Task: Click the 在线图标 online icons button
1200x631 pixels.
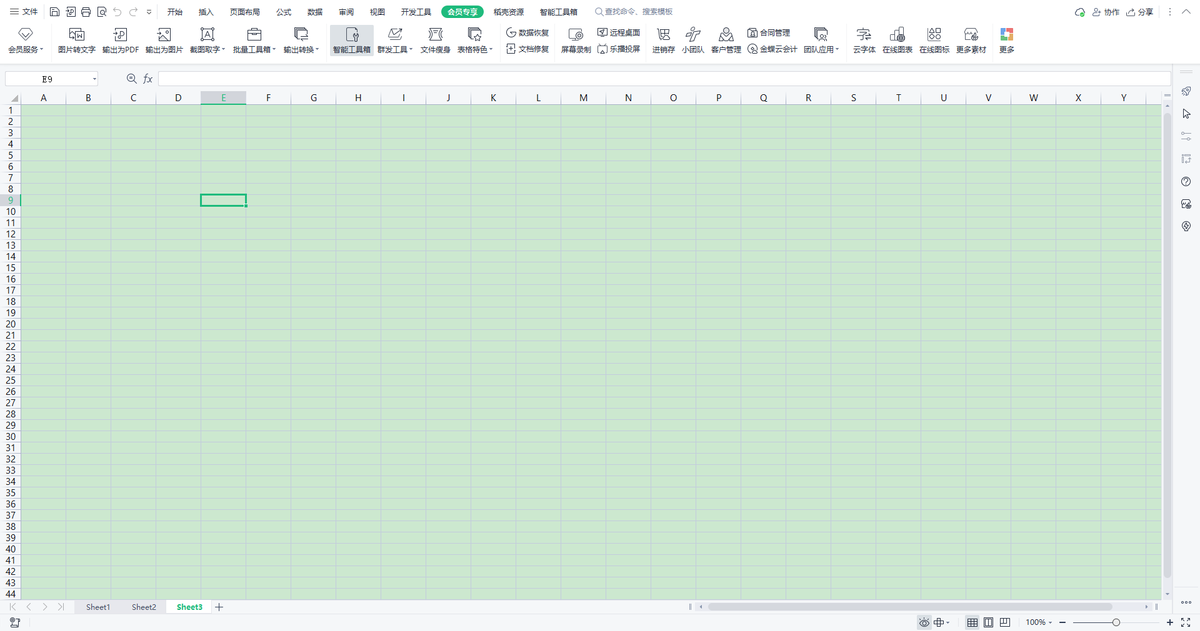Action: pyautogui.click(x=934, y=40)
